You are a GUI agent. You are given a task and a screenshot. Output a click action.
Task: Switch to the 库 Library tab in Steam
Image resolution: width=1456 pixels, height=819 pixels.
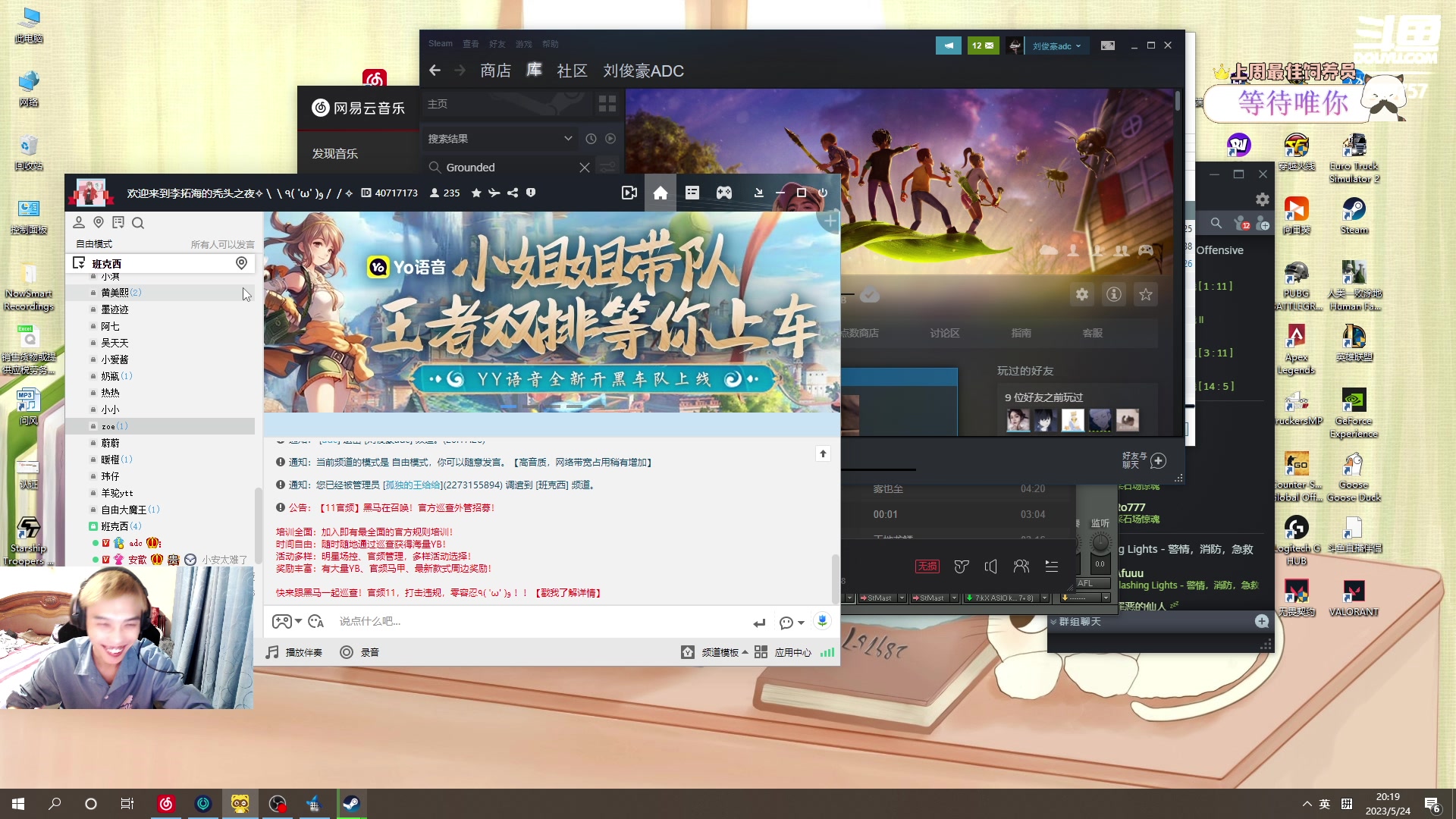pos(534,70)
